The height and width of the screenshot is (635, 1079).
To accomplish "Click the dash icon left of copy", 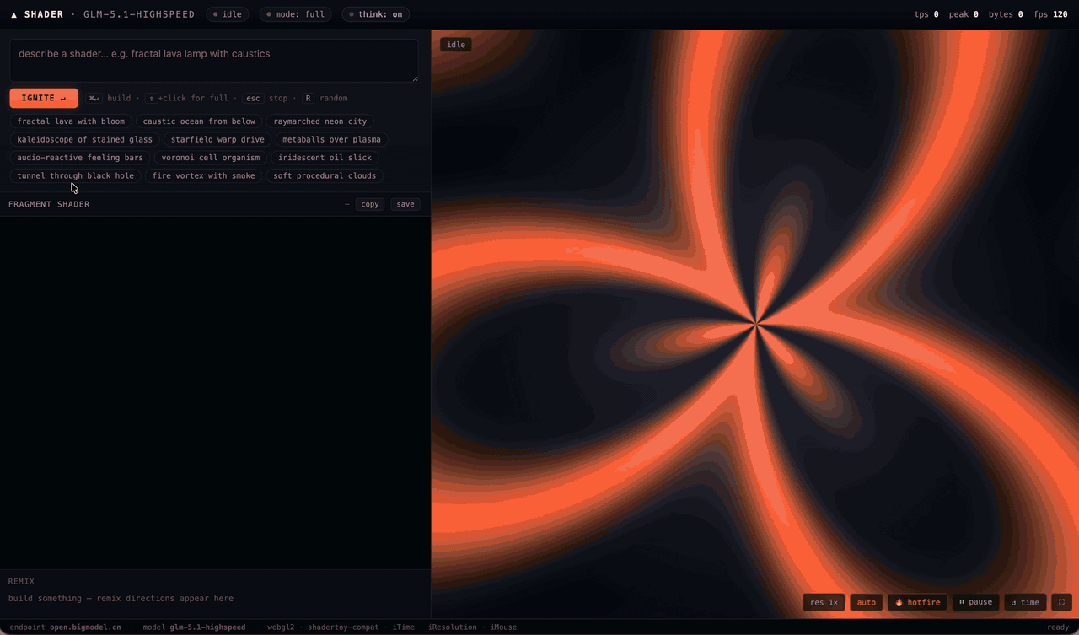I will [347, 204].
